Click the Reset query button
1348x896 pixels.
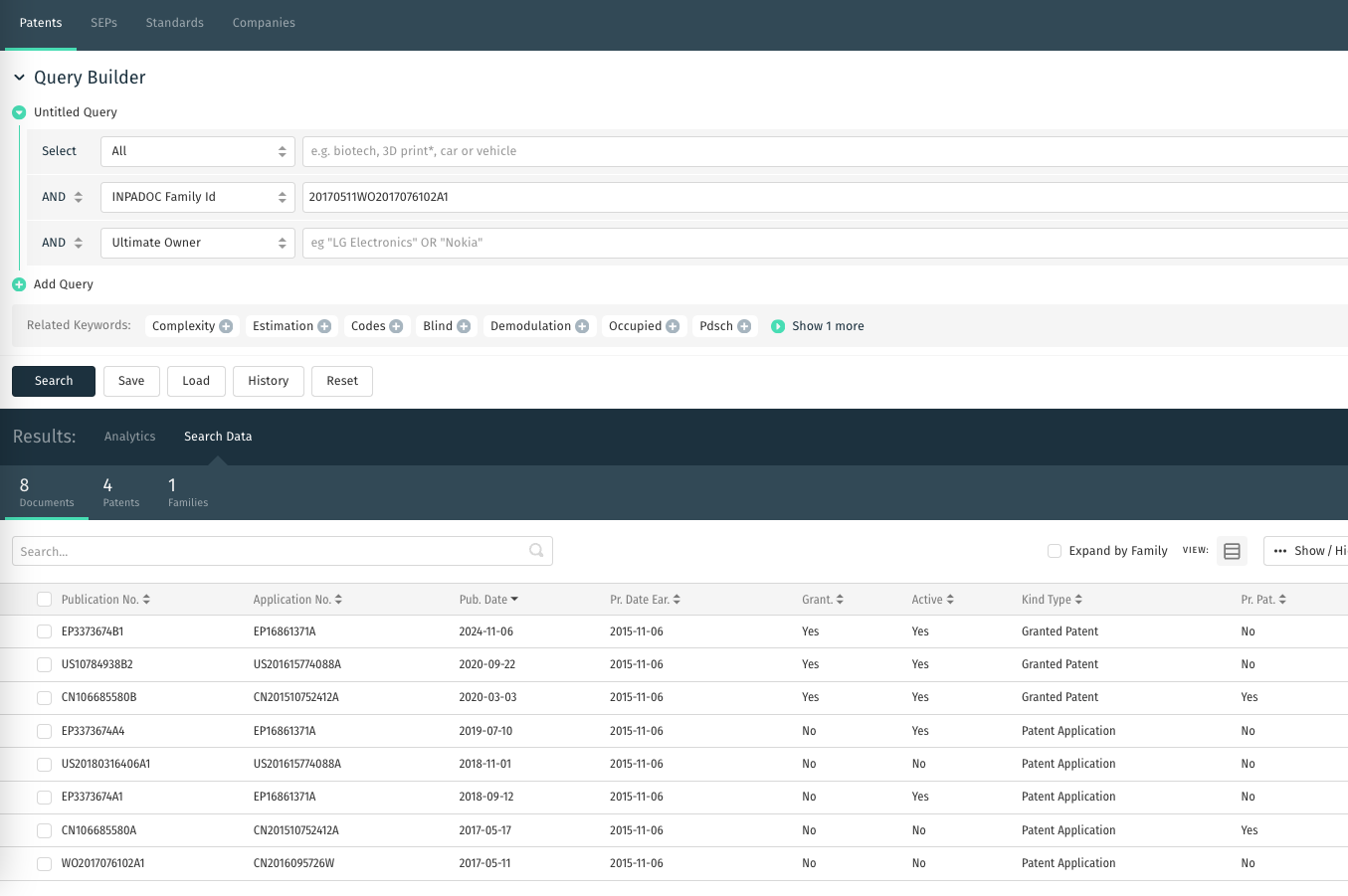click(x=342, y=381)
